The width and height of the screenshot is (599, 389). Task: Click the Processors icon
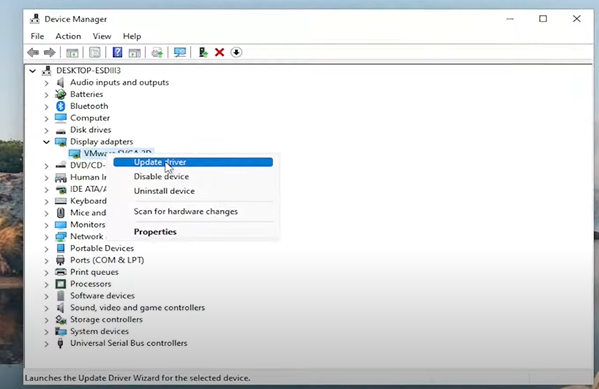pos(60,284)
